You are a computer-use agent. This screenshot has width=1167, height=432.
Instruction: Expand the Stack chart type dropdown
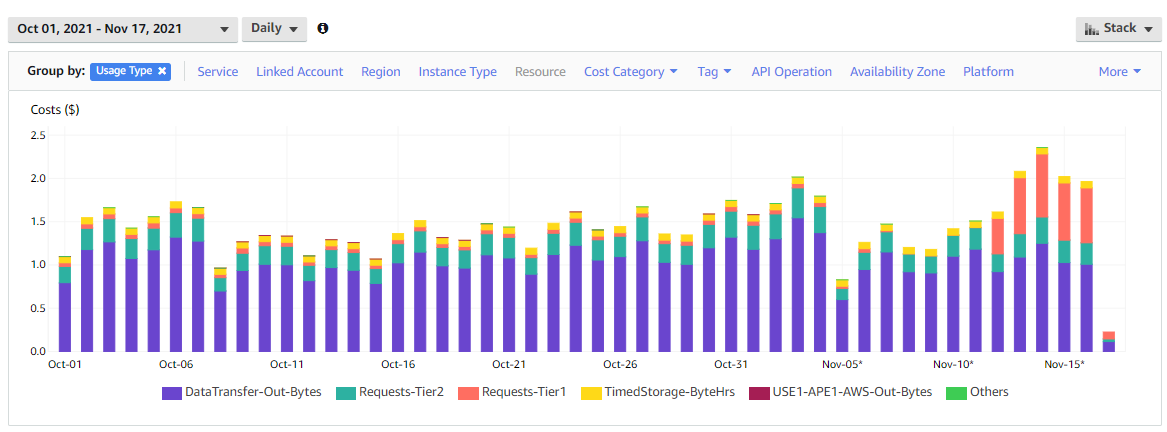tap(1119, 28)
